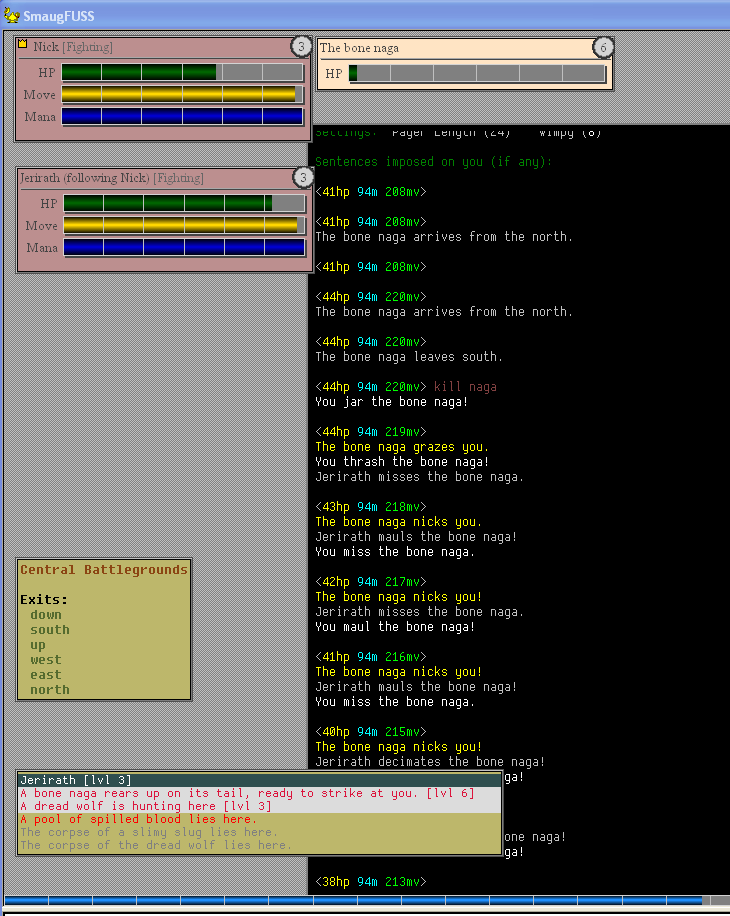Click the bone naga's level 6 badge
Image resolution: width=730 pixels, height=916 pixels.
602,47
